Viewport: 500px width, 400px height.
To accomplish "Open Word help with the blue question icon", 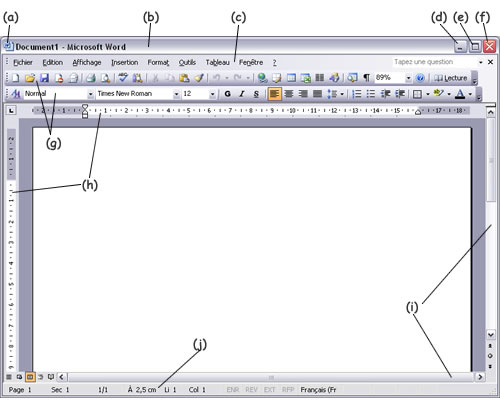I will (x=420, y=78).
